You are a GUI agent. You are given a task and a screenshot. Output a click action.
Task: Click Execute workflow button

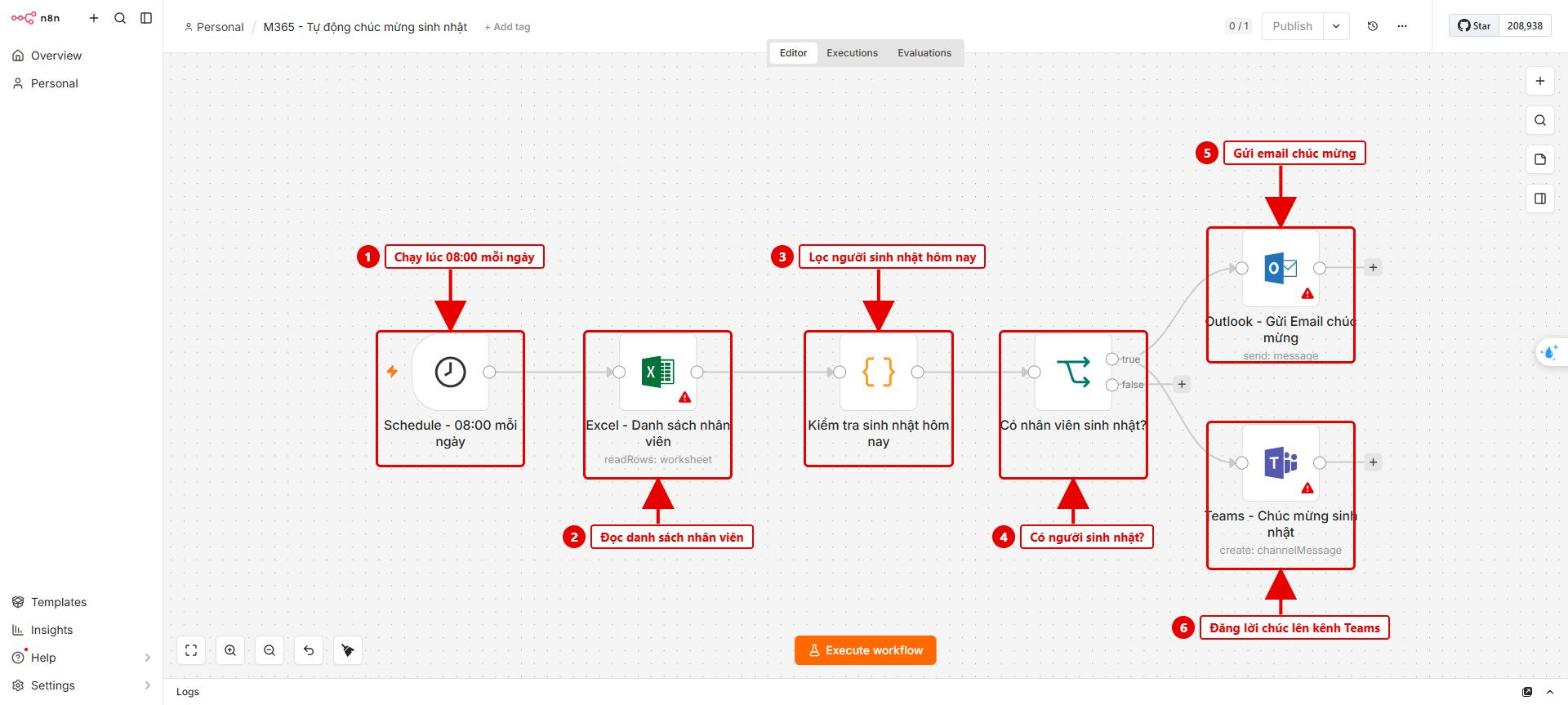tap(866, 650)
